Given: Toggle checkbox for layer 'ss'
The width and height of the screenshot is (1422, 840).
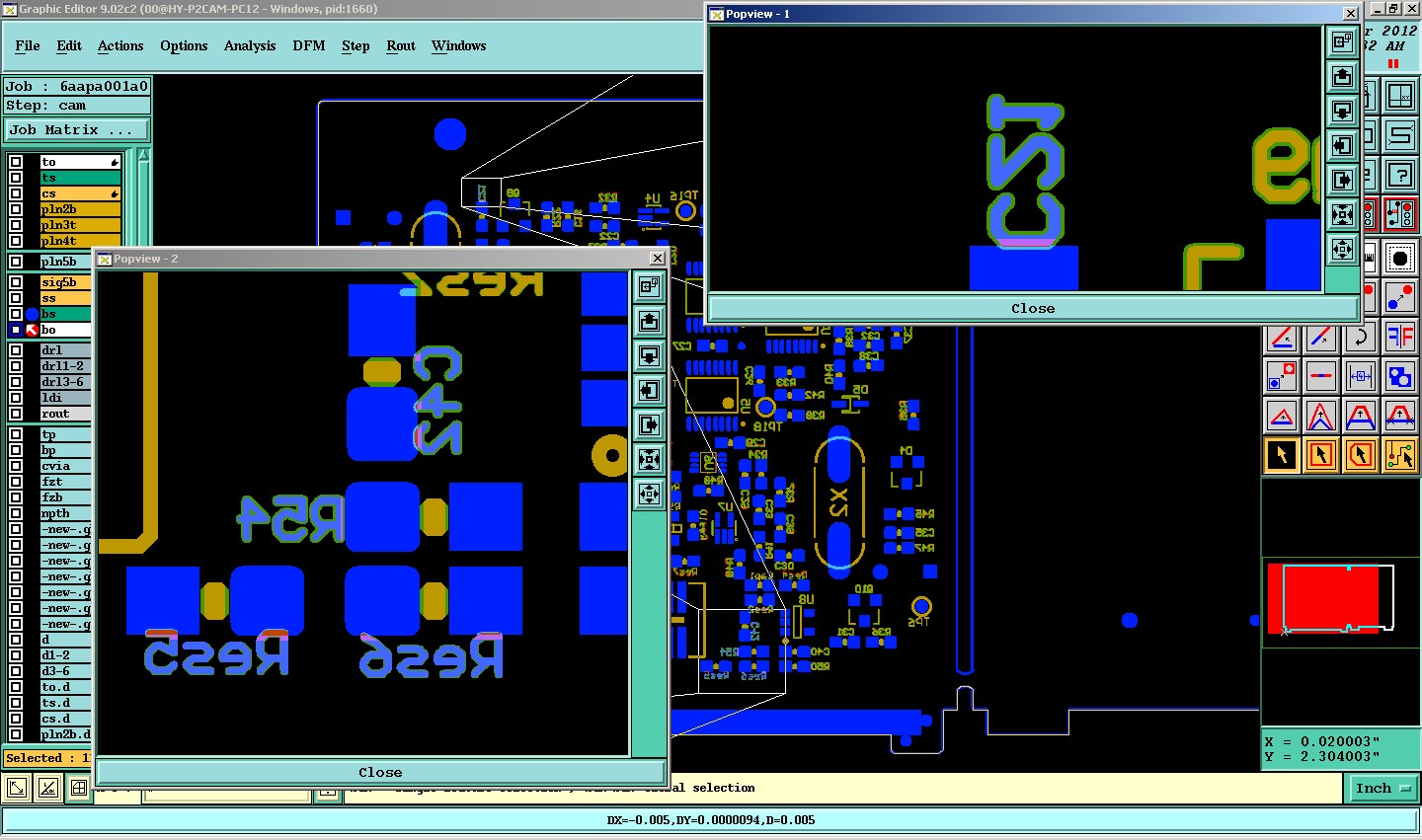Looking at the screenshot, I should [16, 298].
